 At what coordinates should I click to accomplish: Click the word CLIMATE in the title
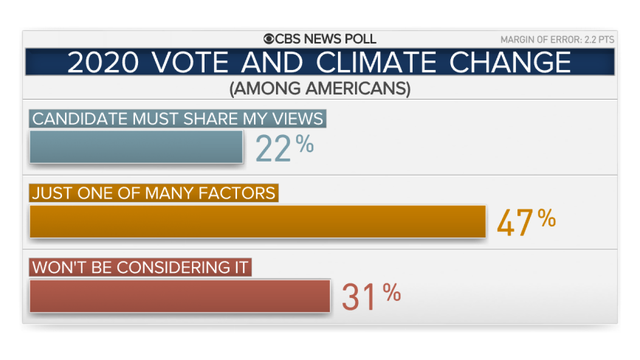point(377,62)
